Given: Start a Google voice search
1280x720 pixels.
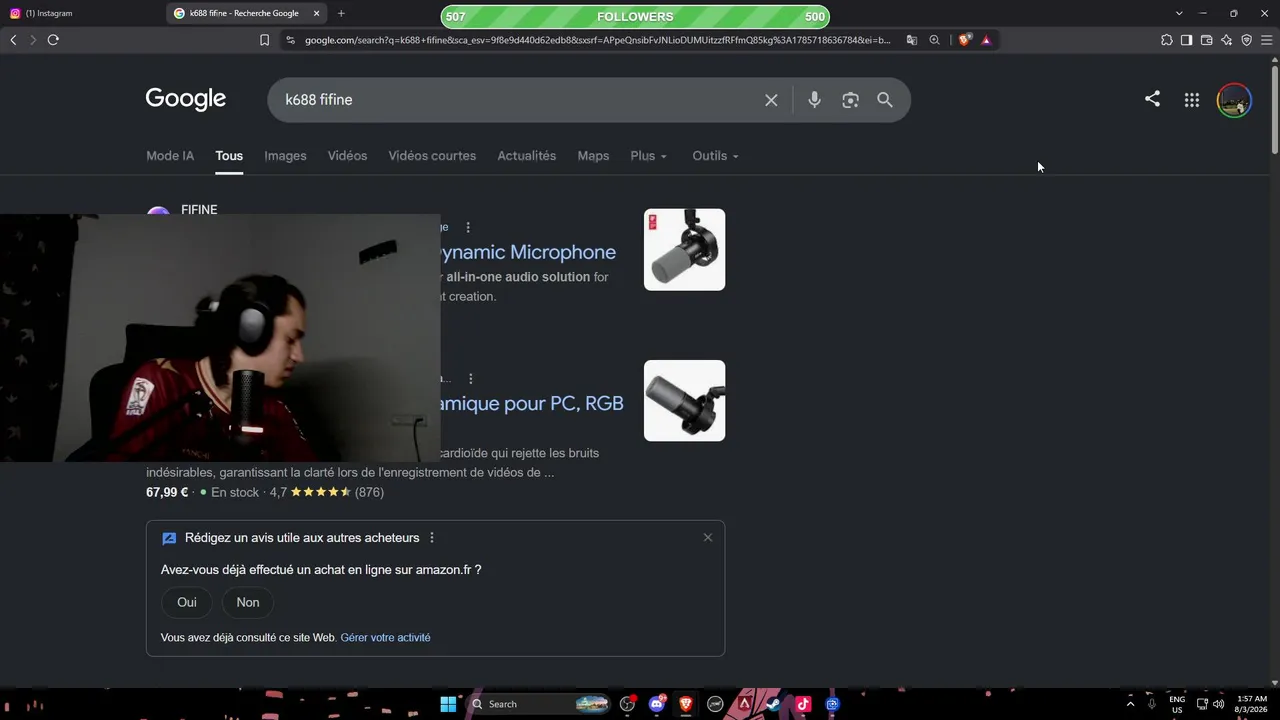Looking at the screenshot, I should point(814,100).
